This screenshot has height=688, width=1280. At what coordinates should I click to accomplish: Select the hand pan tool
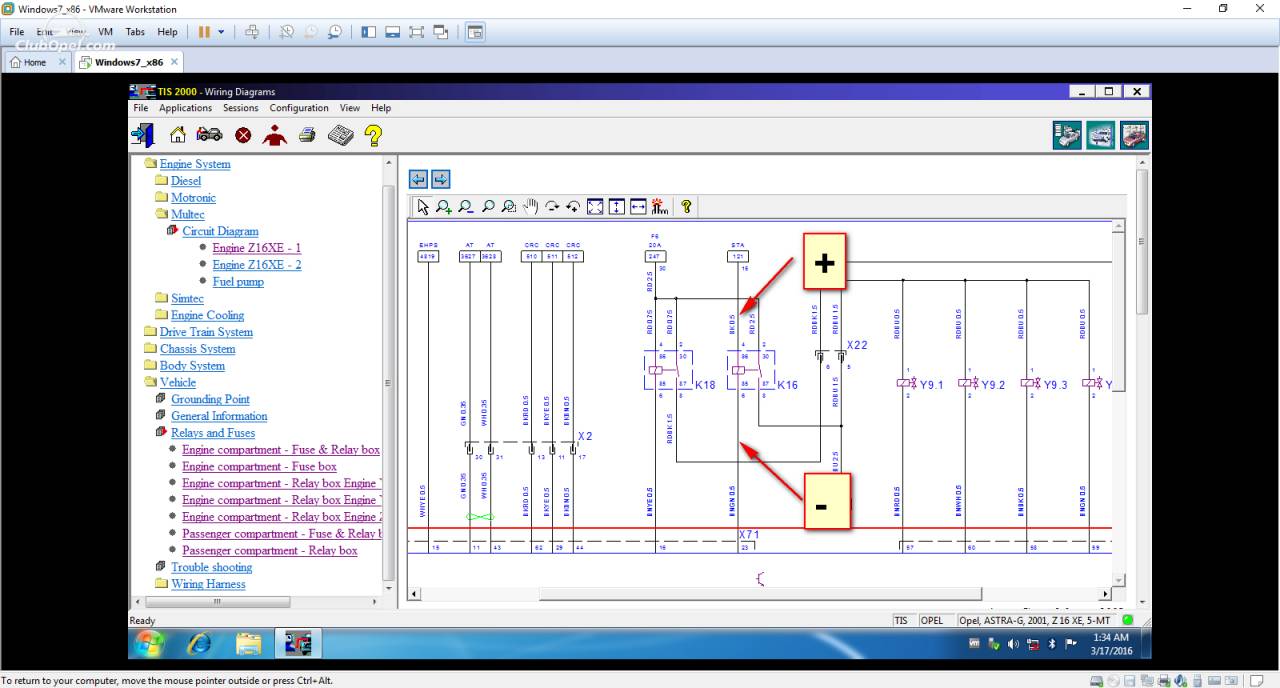pyautogui.click(x=531, y=207)
